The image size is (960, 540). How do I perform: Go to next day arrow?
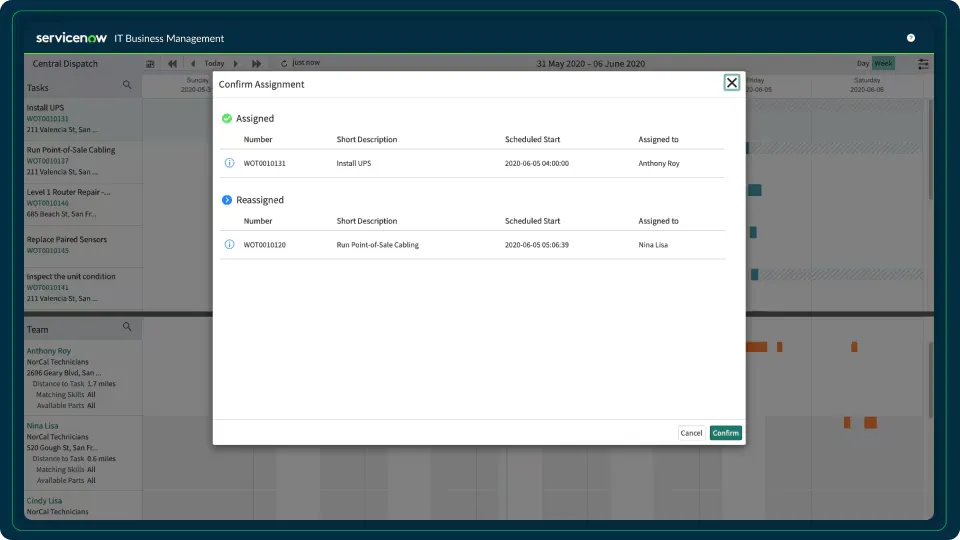coord(236,64)
